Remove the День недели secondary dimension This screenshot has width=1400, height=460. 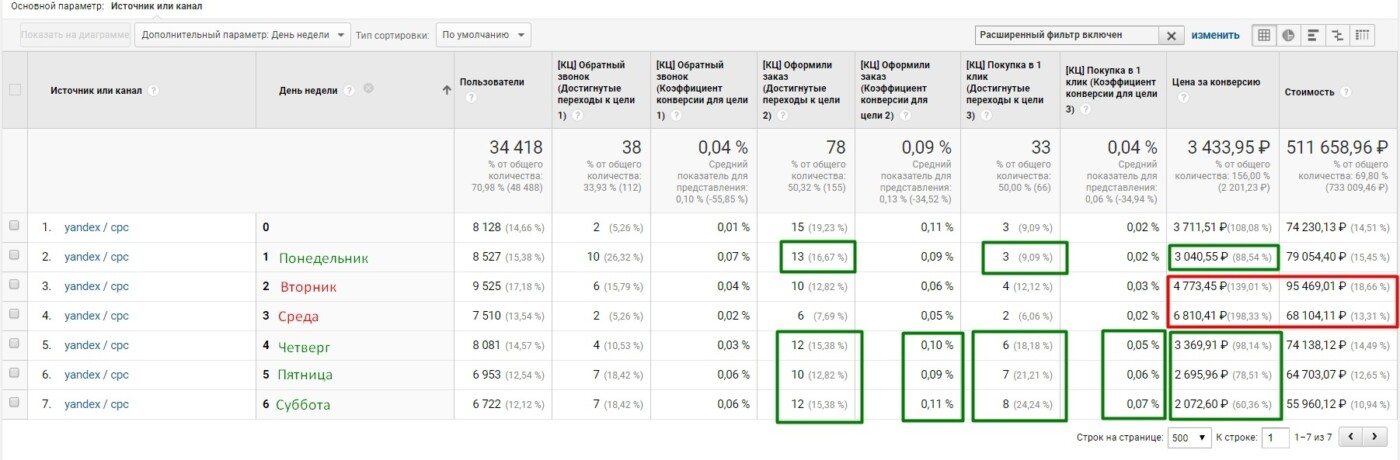368,89
